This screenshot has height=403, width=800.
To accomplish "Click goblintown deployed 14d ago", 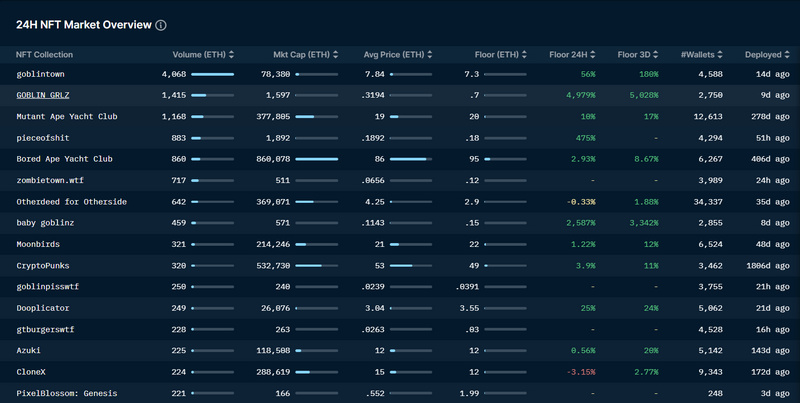I will (772, 74).
